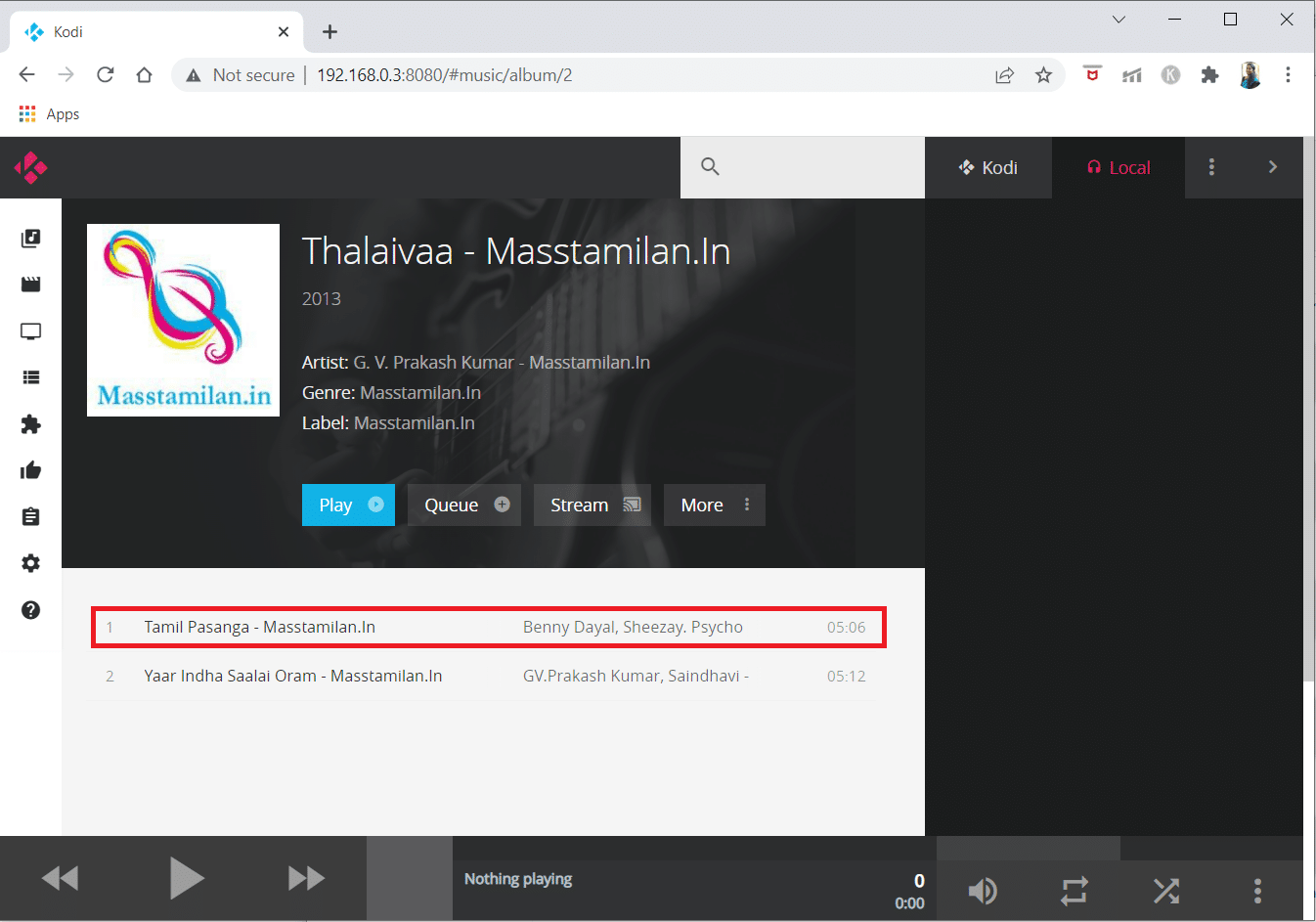The height and width of the screenshot is (922, 1316).
Task: Open the Movies section in the sidebar
Action: [31, 285]
